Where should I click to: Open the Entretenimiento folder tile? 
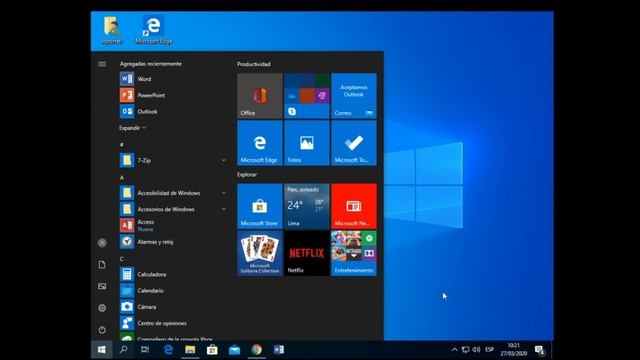(x=354, y=253)
